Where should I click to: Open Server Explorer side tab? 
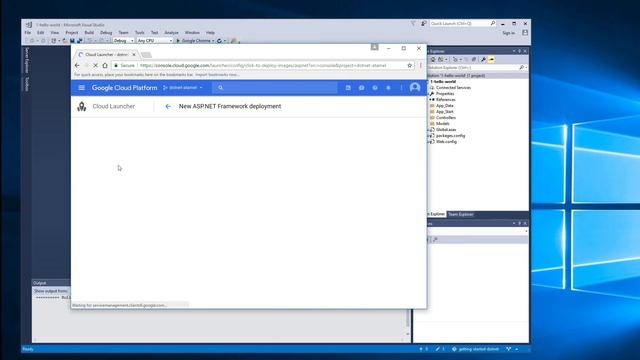click(27, 60)
